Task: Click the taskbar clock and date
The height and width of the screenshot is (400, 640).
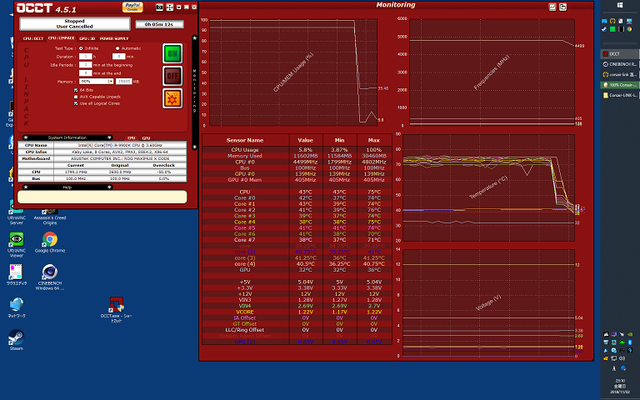Action: [620, 386]
